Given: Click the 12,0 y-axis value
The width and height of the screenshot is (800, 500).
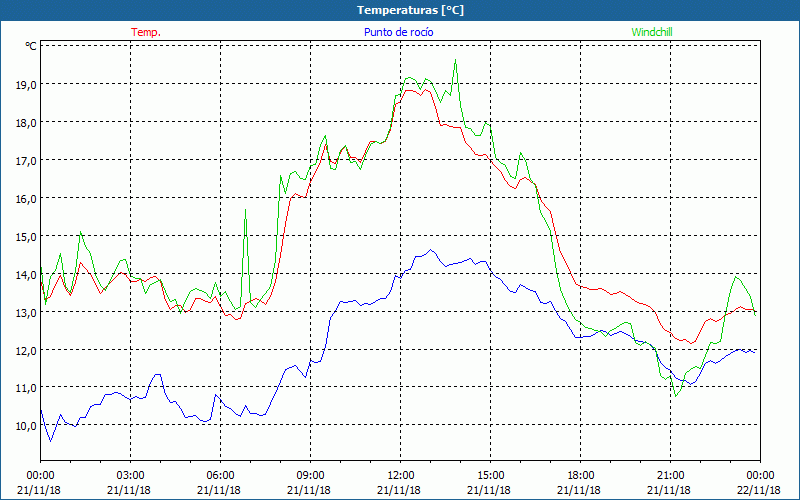Looking at the screenshot, I should point(26,351).
